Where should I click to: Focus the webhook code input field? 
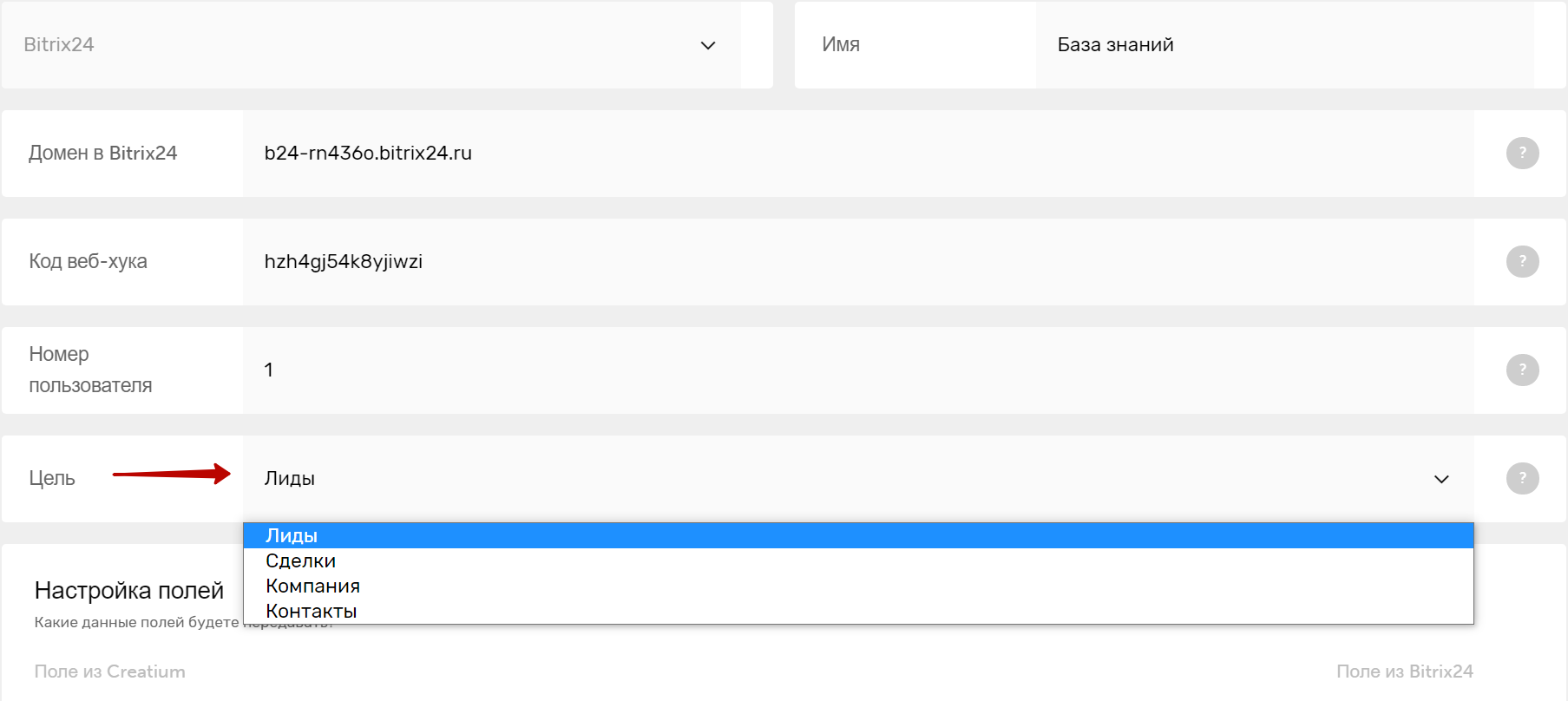click(x=858, y=262)
